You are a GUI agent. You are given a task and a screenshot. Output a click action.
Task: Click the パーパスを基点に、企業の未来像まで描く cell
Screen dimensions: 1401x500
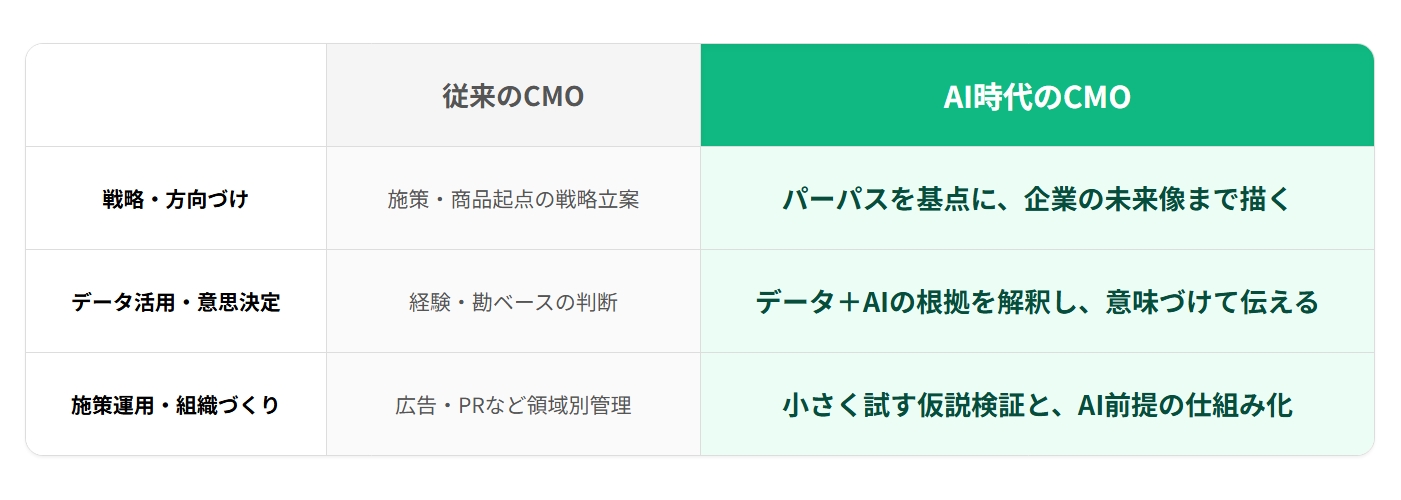1037,199
